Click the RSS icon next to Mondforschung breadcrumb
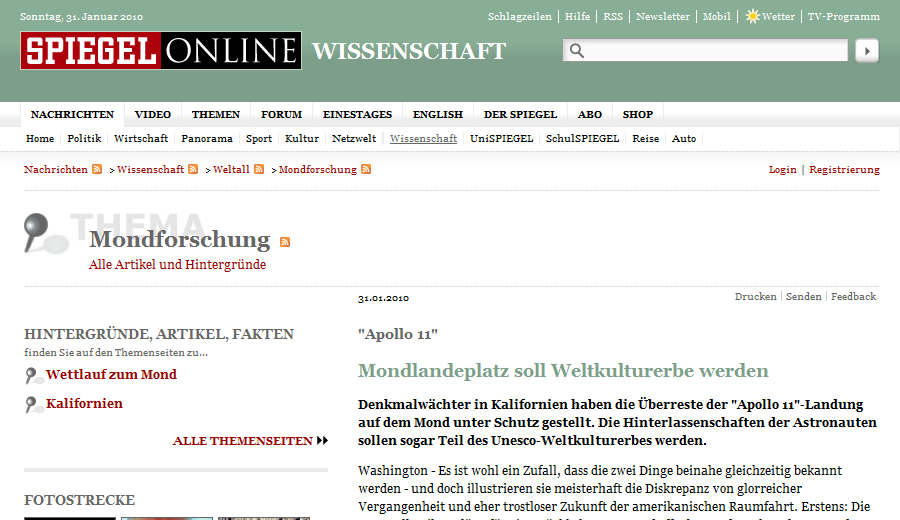Image resolution: width=900 pixels, height=520 pixels. (x=366, y=169)
